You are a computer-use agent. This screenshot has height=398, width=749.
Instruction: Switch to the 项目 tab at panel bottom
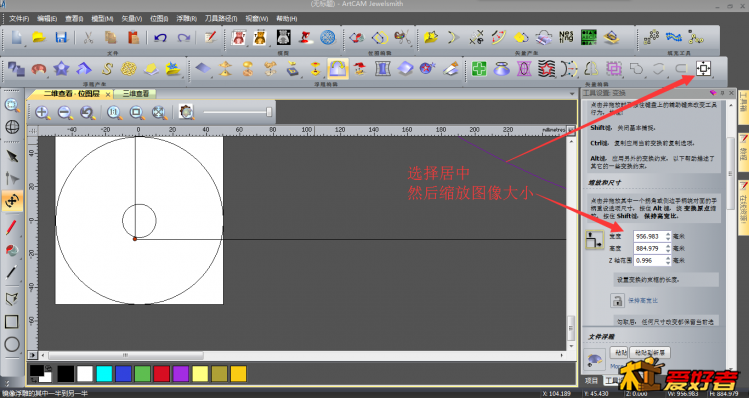[591, 381]
